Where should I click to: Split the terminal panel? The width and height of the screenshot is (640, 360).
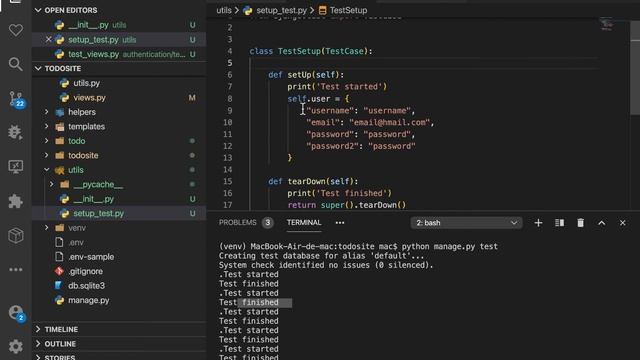559,223
